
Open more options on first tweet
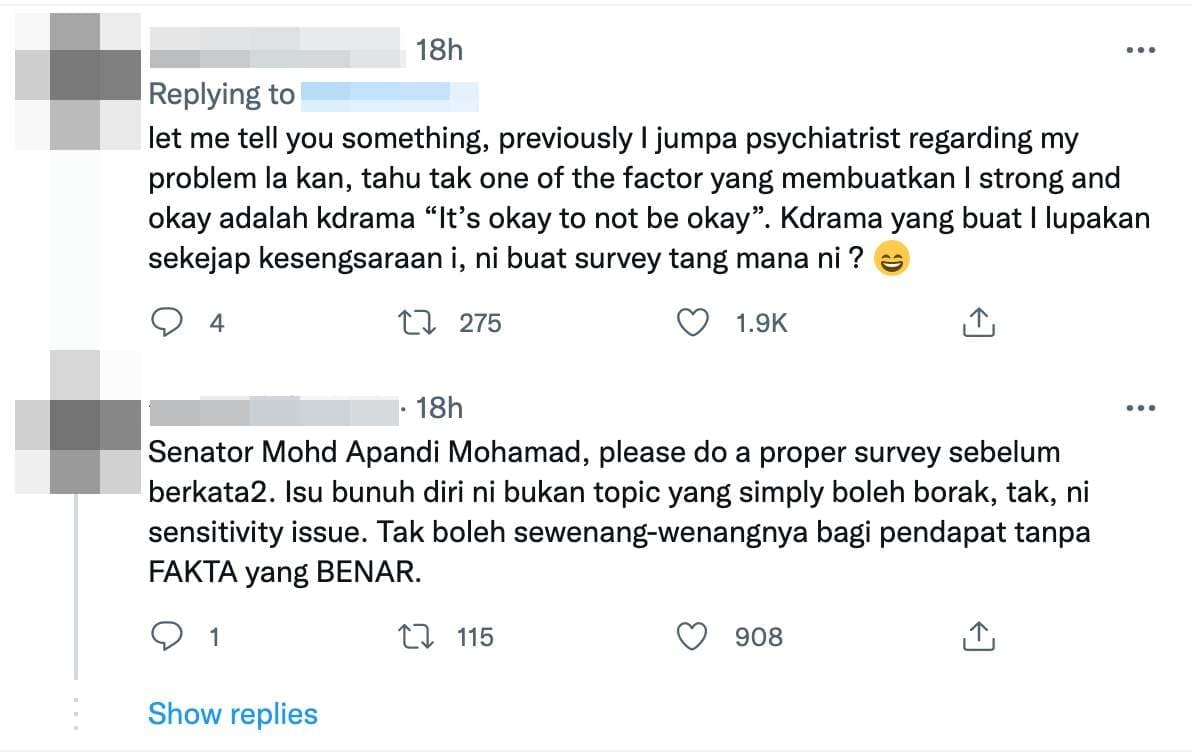[x=1140, y=50]
